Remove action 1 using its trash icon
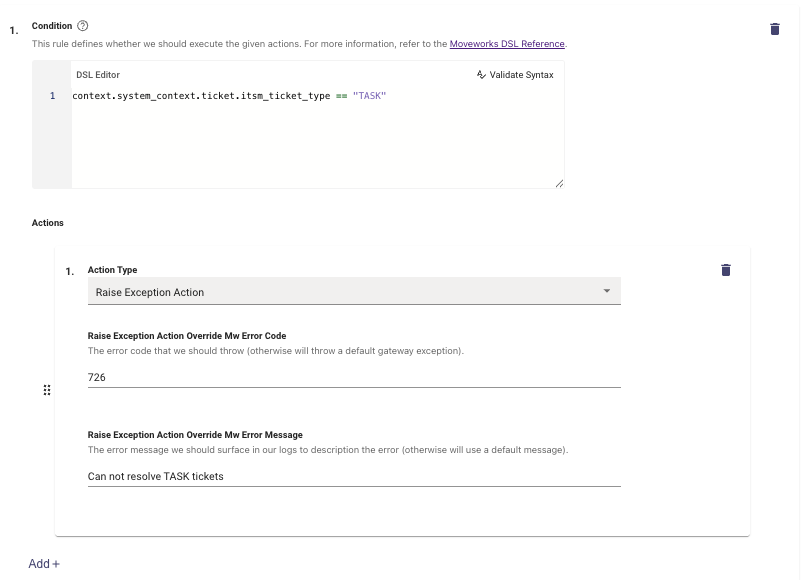The width and height of the screenshot is (803, 580). coord(726,270)
